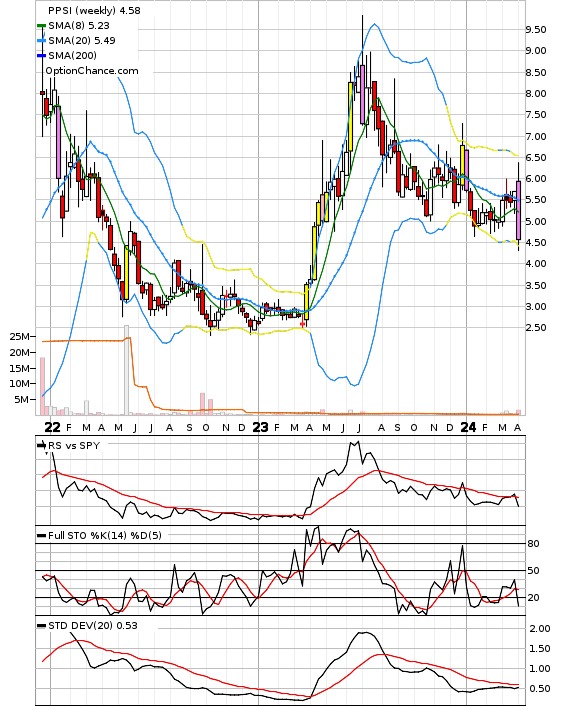Click the arrow icon beside RS vs SPY
This screenshot has width=566, height=706.
(x=41, y=445)
